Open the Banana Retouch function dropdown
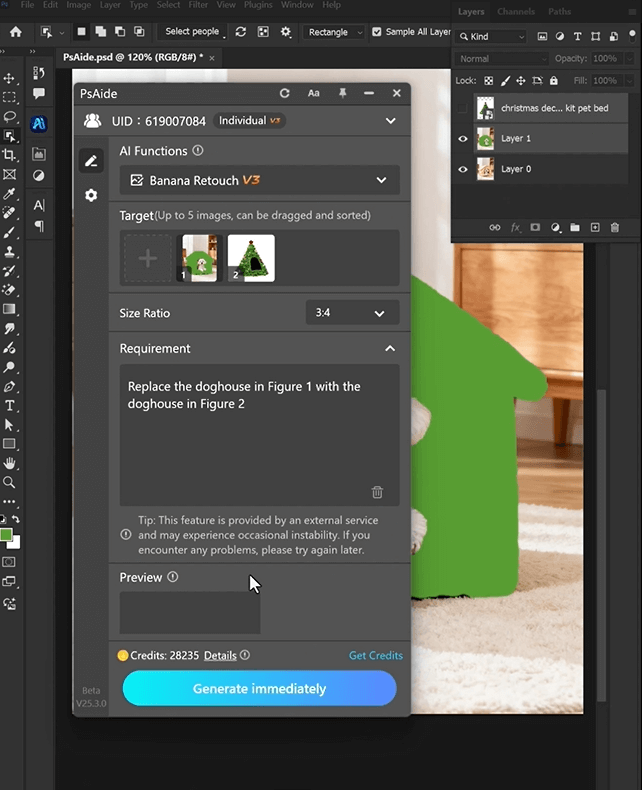This screenshot has width=642, height=790. [260, 180]
